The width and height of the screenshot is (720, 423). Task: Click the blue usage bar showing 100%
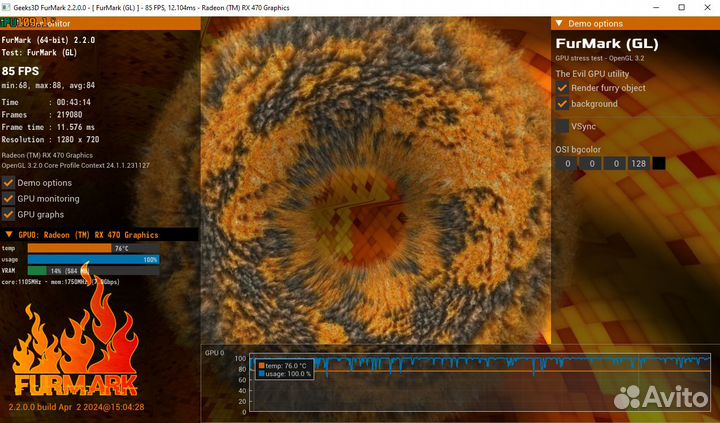coord(94,259)
